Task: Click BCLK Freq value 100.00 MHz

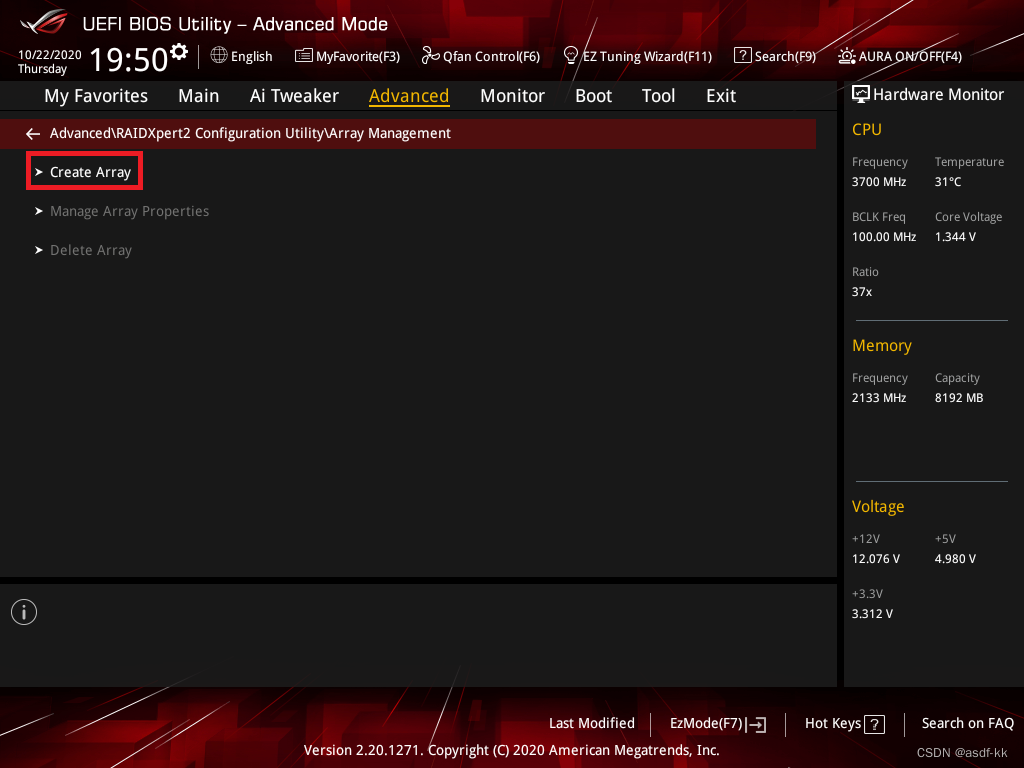Action: pos(884,237)
